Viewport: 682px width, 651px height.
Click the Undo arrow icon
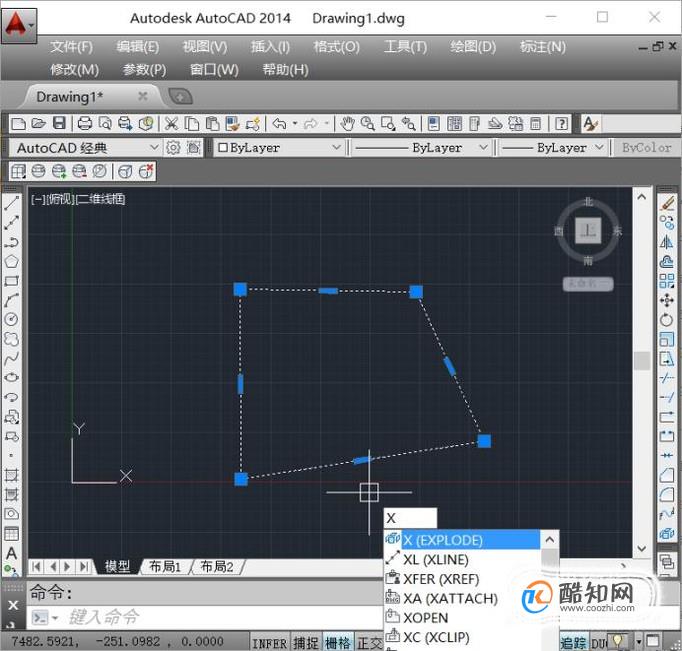coord(279,124)
